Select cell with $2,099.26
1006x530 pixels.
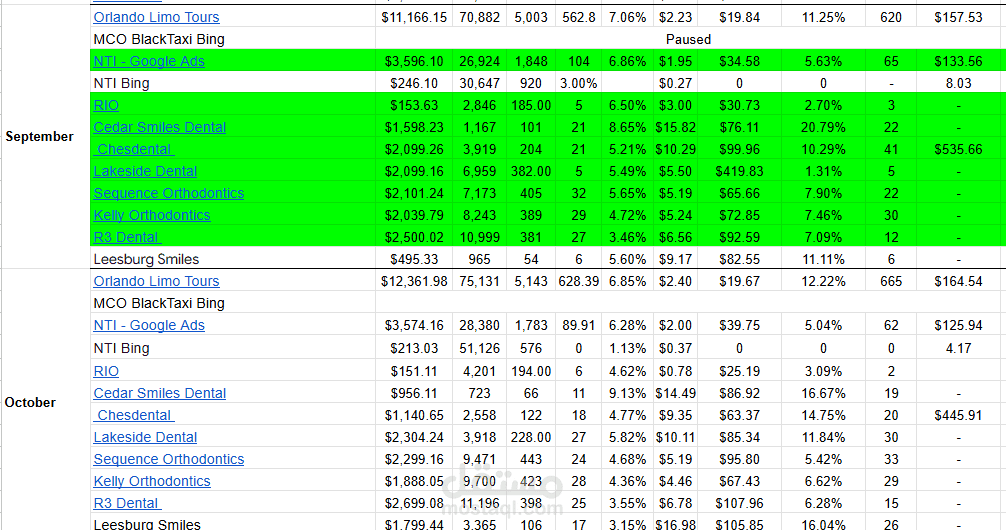tap(414, 149)
